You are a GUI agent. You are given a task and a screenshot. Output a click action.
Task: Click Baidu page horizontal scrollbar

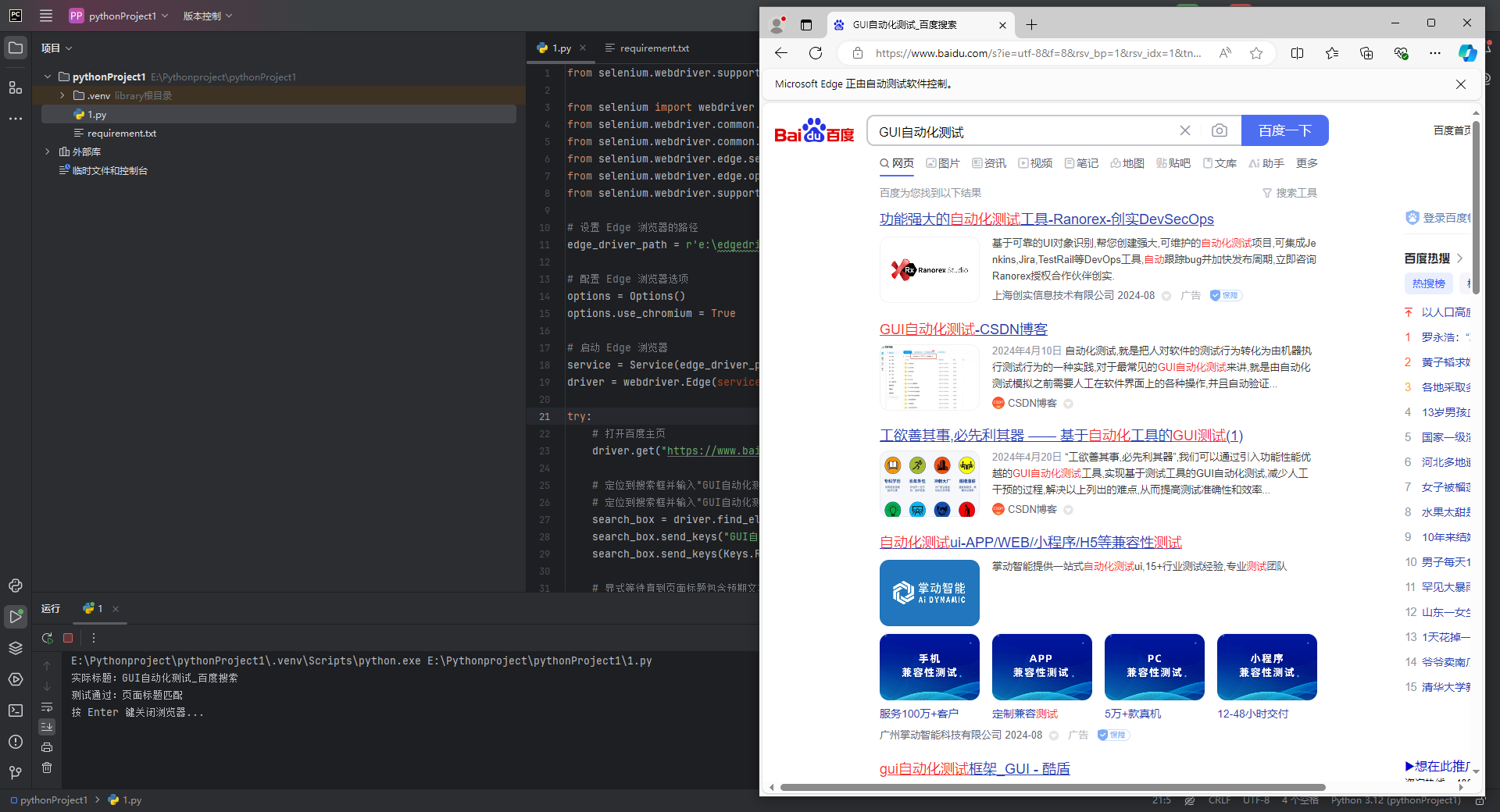[x=1052, y=787]
